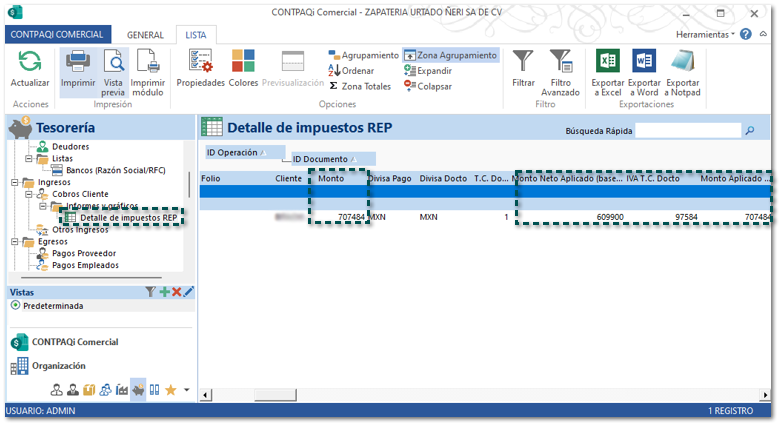Click the 97584 IVA cell

tap(686, 217)
